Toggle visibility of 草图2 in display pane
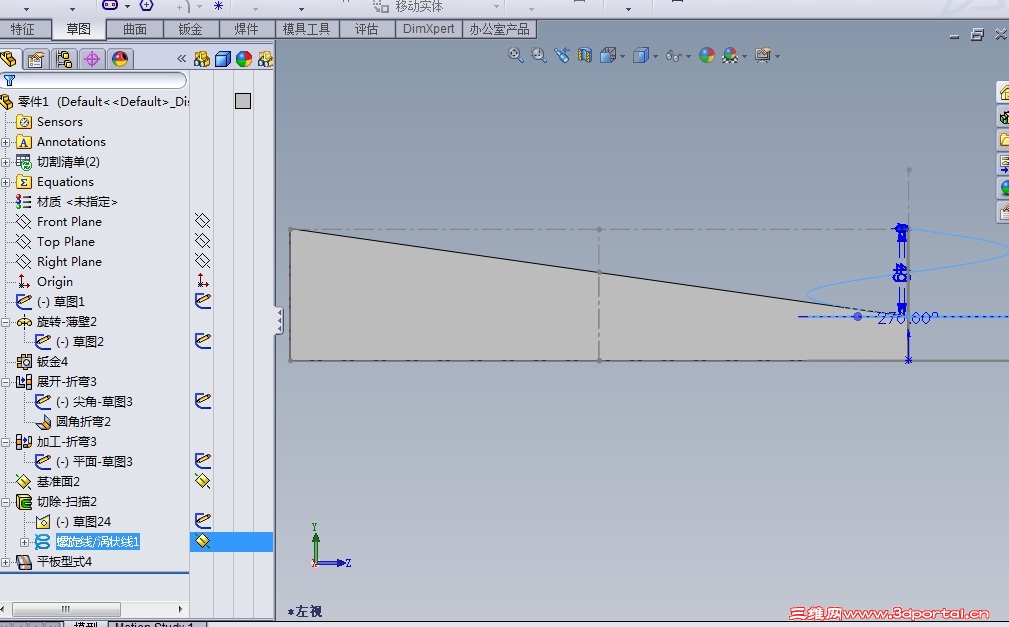1009x627 pixels. pos(203,341)
